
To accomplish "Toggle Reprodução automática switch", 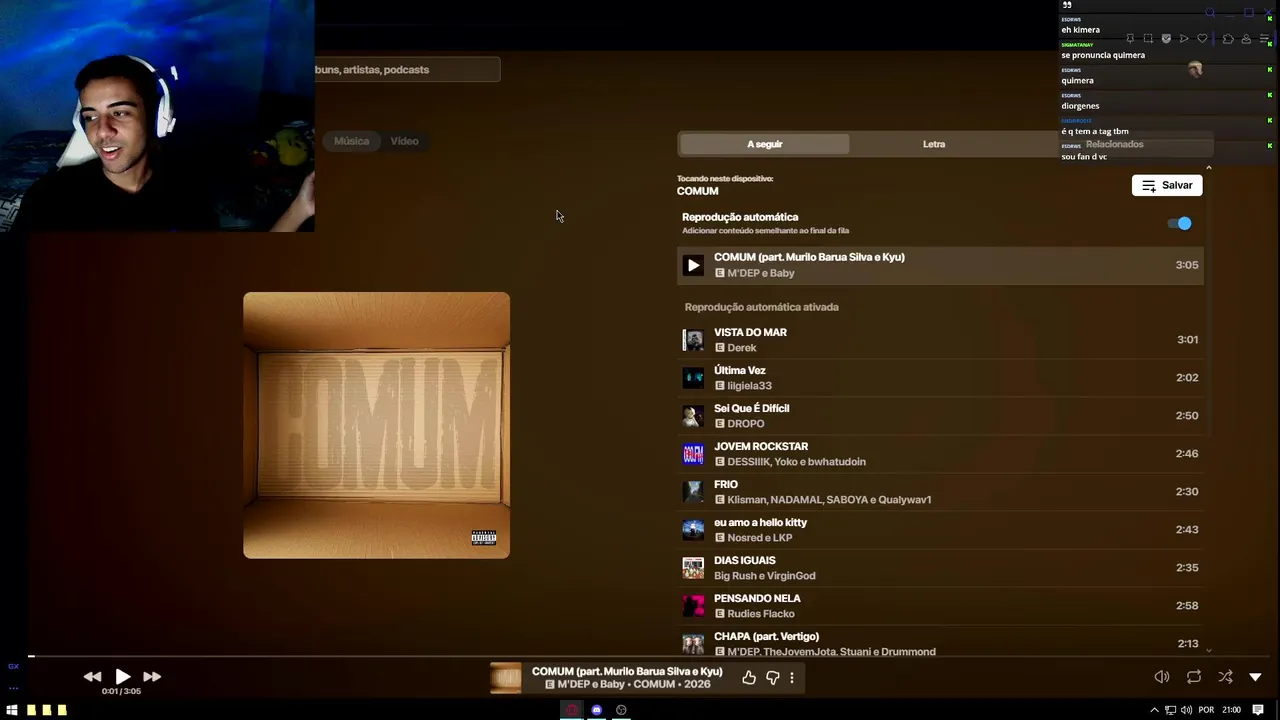I will (1181, 224).
